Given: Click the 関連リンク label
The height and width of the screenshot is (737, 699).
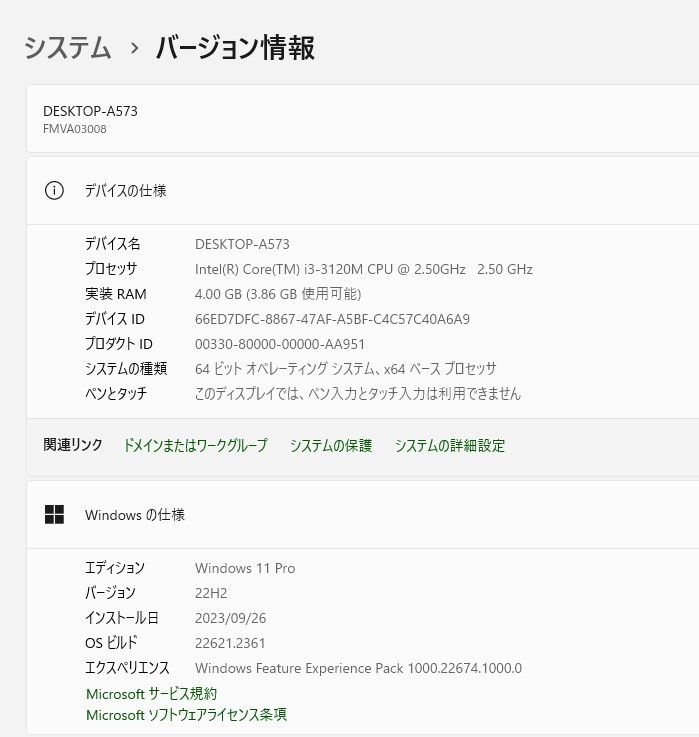Looking at the screenshot, I should 73,445.
